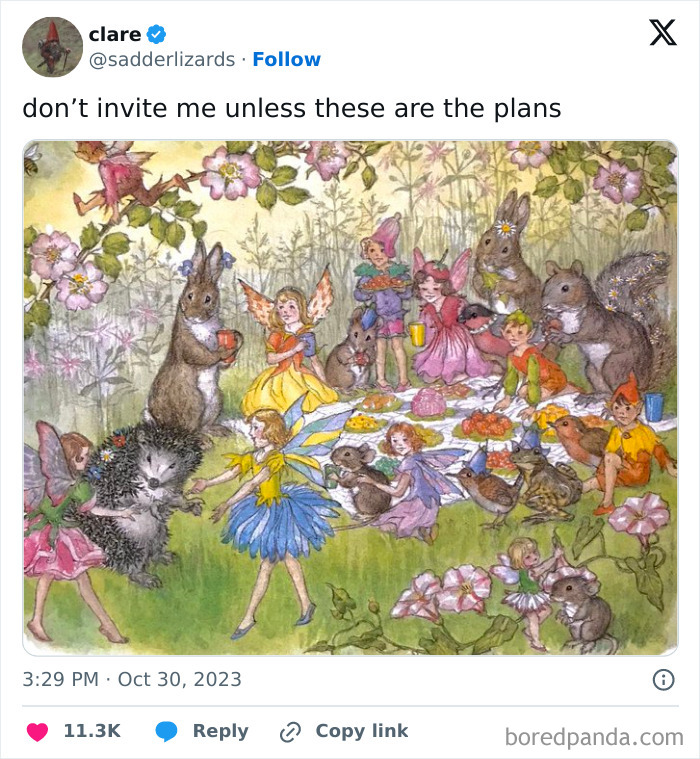Open the 3:29 PM Oct 30, 2023 timestamp

coord(132,680)
